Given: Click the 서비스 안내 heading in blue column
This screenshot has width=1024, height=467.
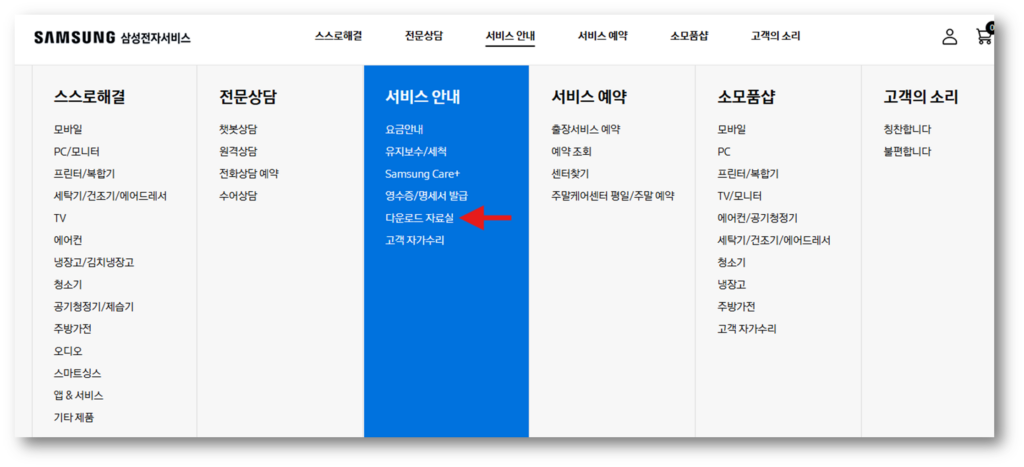Looking at the screenshot, I should [423, 97].
